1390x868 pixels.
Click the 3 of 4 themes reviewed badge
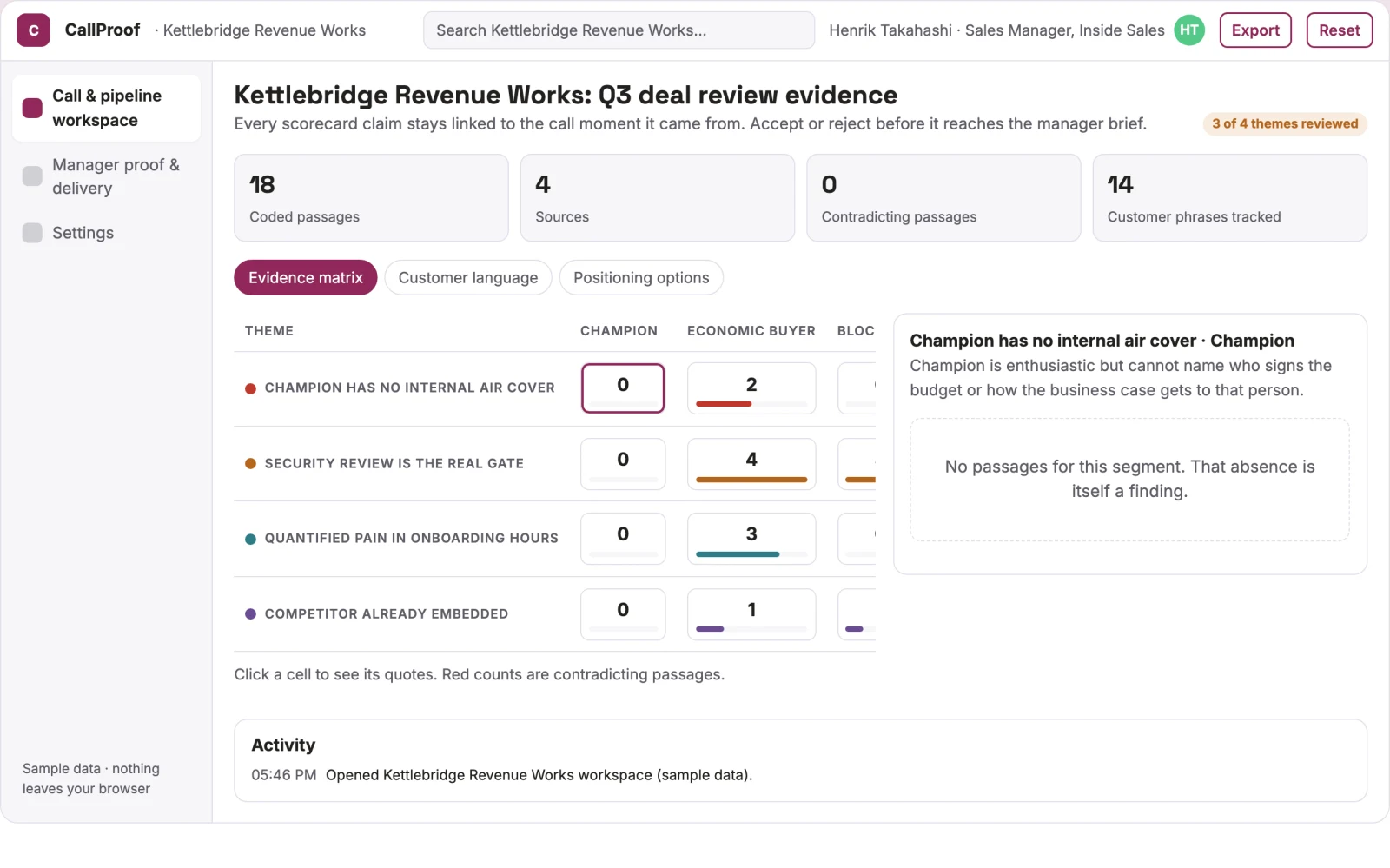[1285, 124]
